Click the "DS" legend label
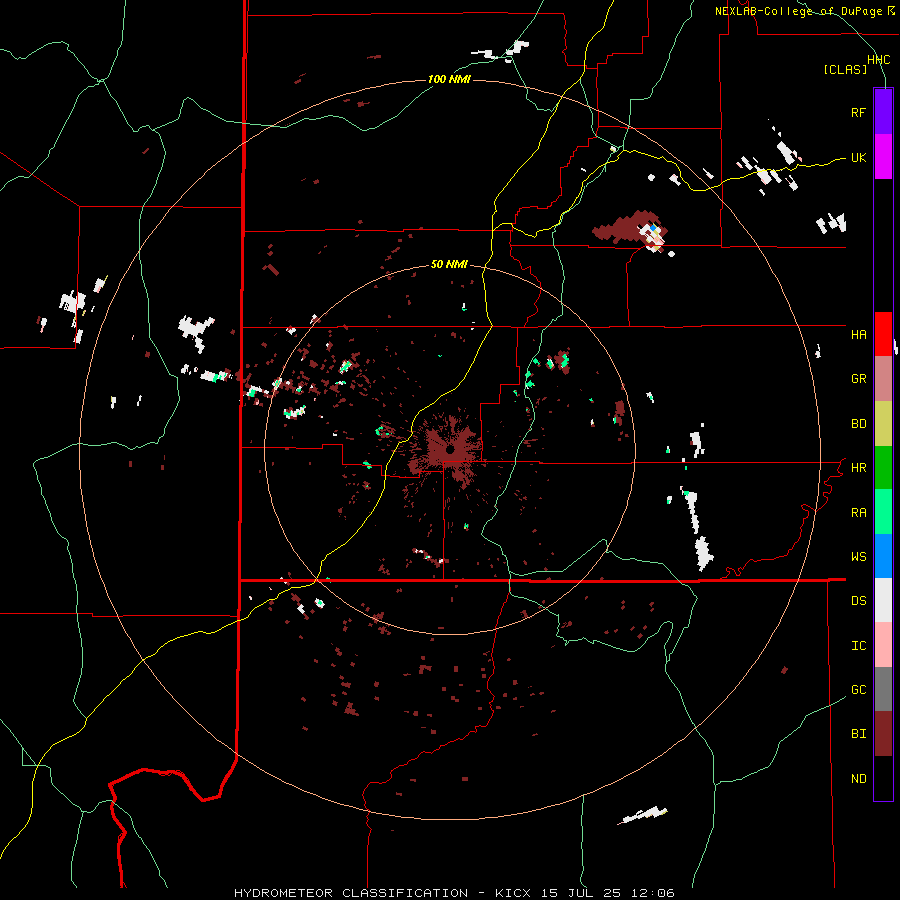The image size is (900, 900). 858,600
